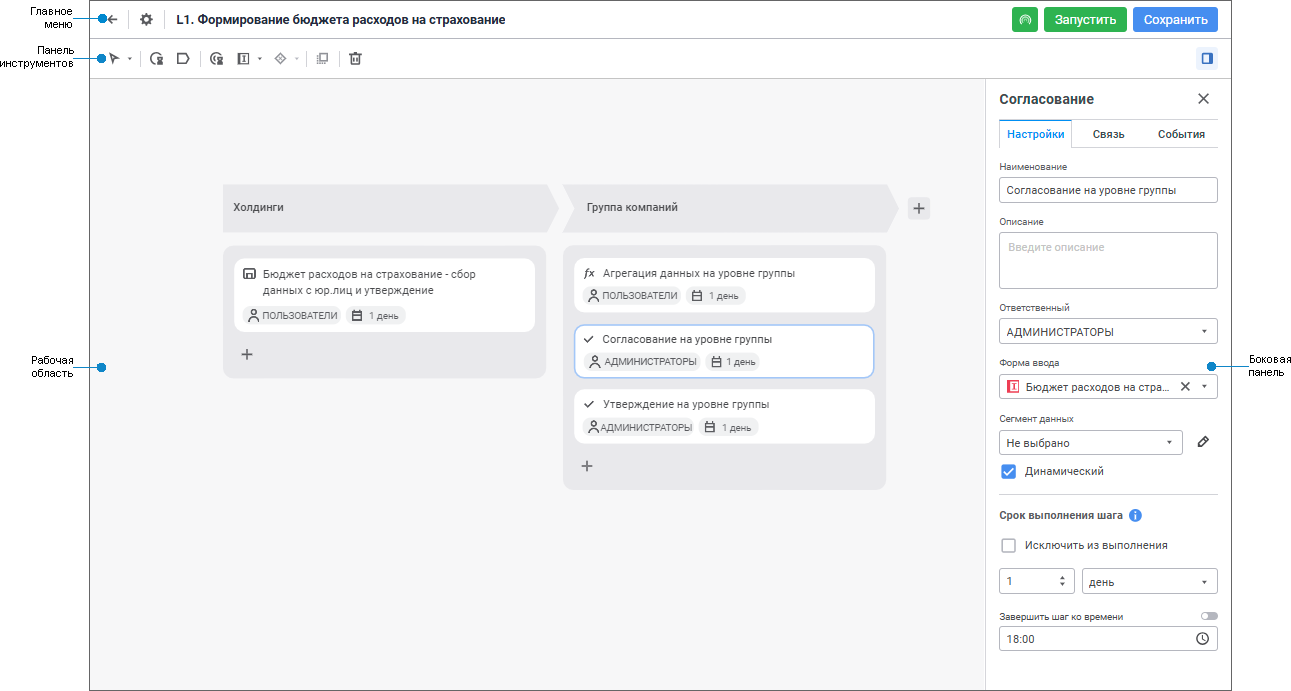
Task: Uncheck the Динамический checkbox
Action: [1009, 472]
